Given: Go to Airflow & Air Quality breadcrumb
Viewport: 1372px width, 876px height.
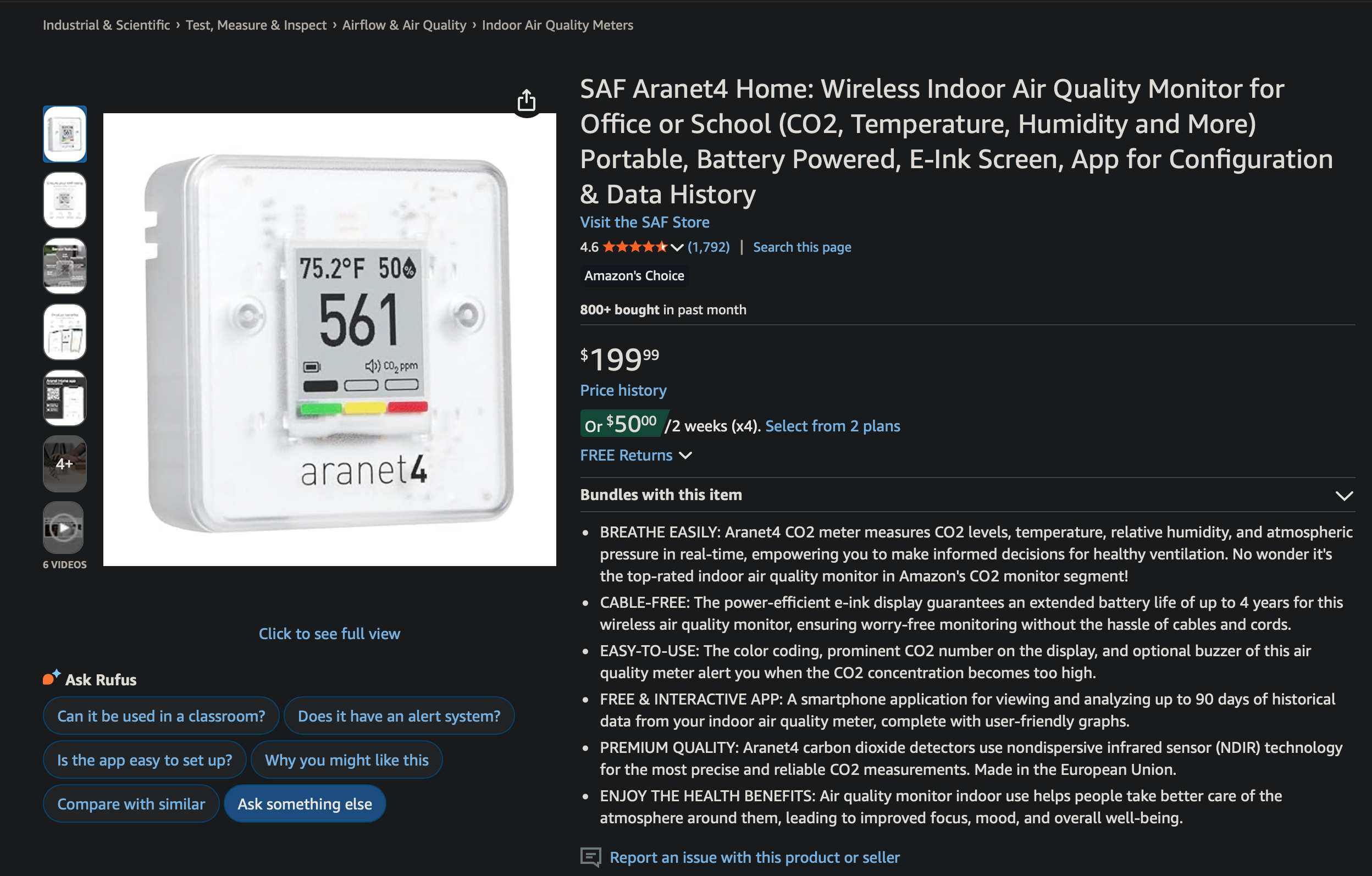Looking at the screenshot, I should [404, 25].
